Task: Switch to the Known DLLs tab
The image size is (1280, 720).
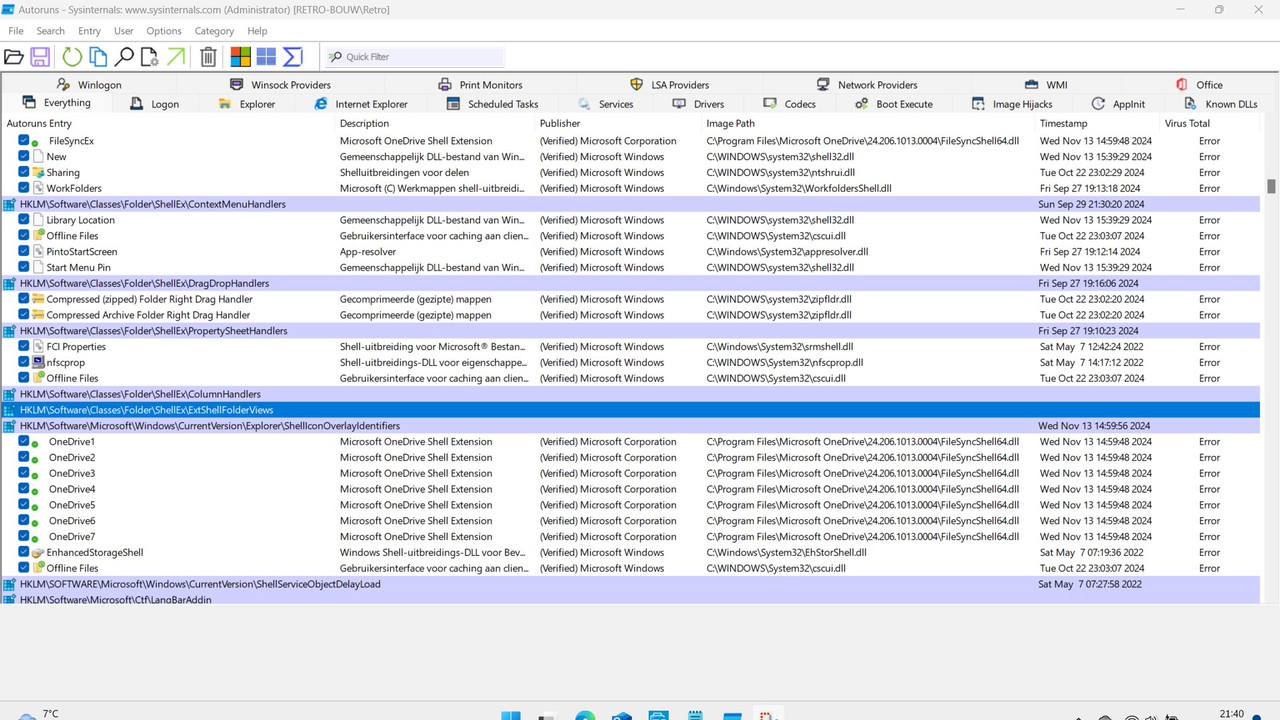Action: (x=1221, y=104)
